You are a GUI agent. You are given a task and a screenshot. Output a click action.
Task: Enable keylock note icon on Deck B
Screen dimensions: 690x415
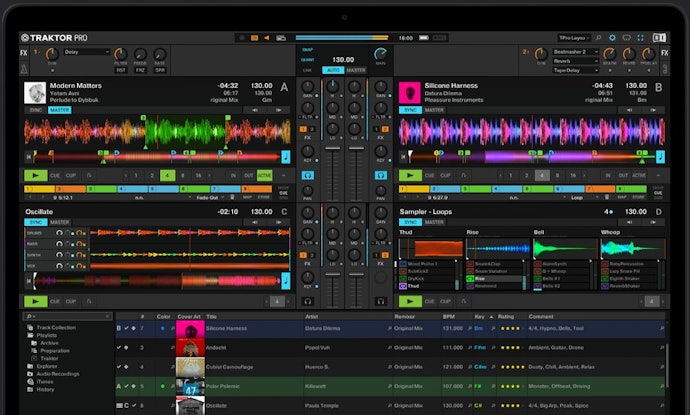pos(660,157)
